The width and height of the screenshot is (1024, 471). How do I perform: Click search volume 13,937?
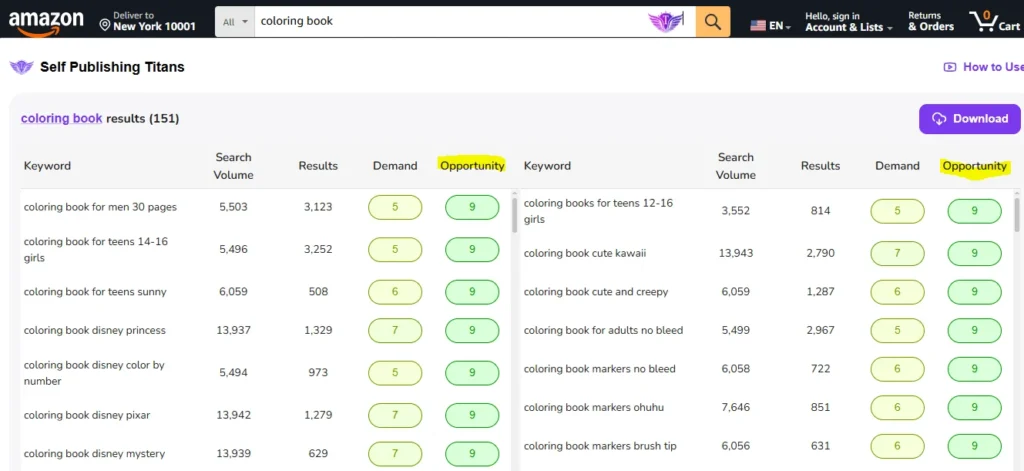(x=233, y=331)
